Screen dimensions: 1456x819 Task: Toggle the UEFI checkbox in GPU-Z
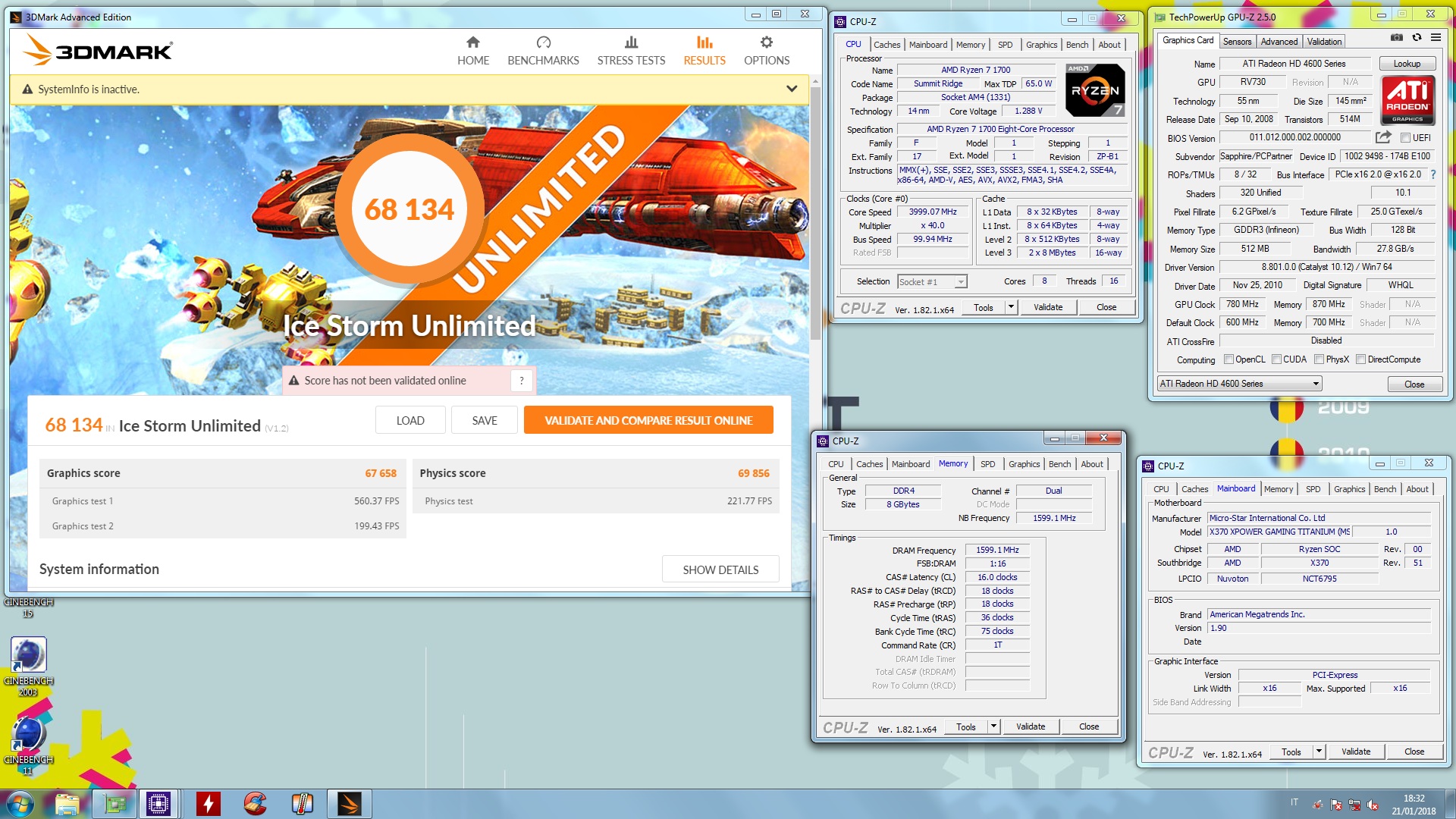(1405, 138)
